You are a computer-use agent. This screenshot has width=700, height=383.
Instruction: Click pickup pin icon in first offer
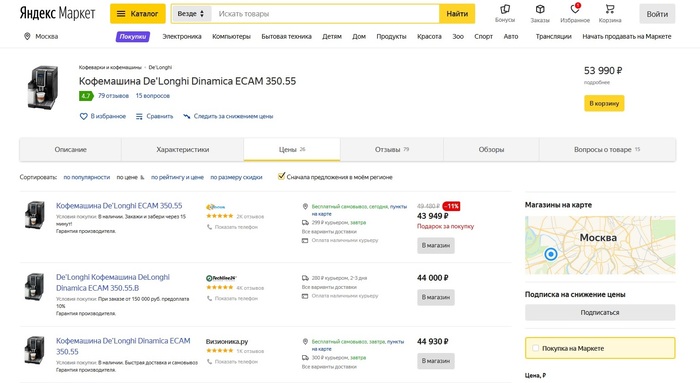coord(305,207)
